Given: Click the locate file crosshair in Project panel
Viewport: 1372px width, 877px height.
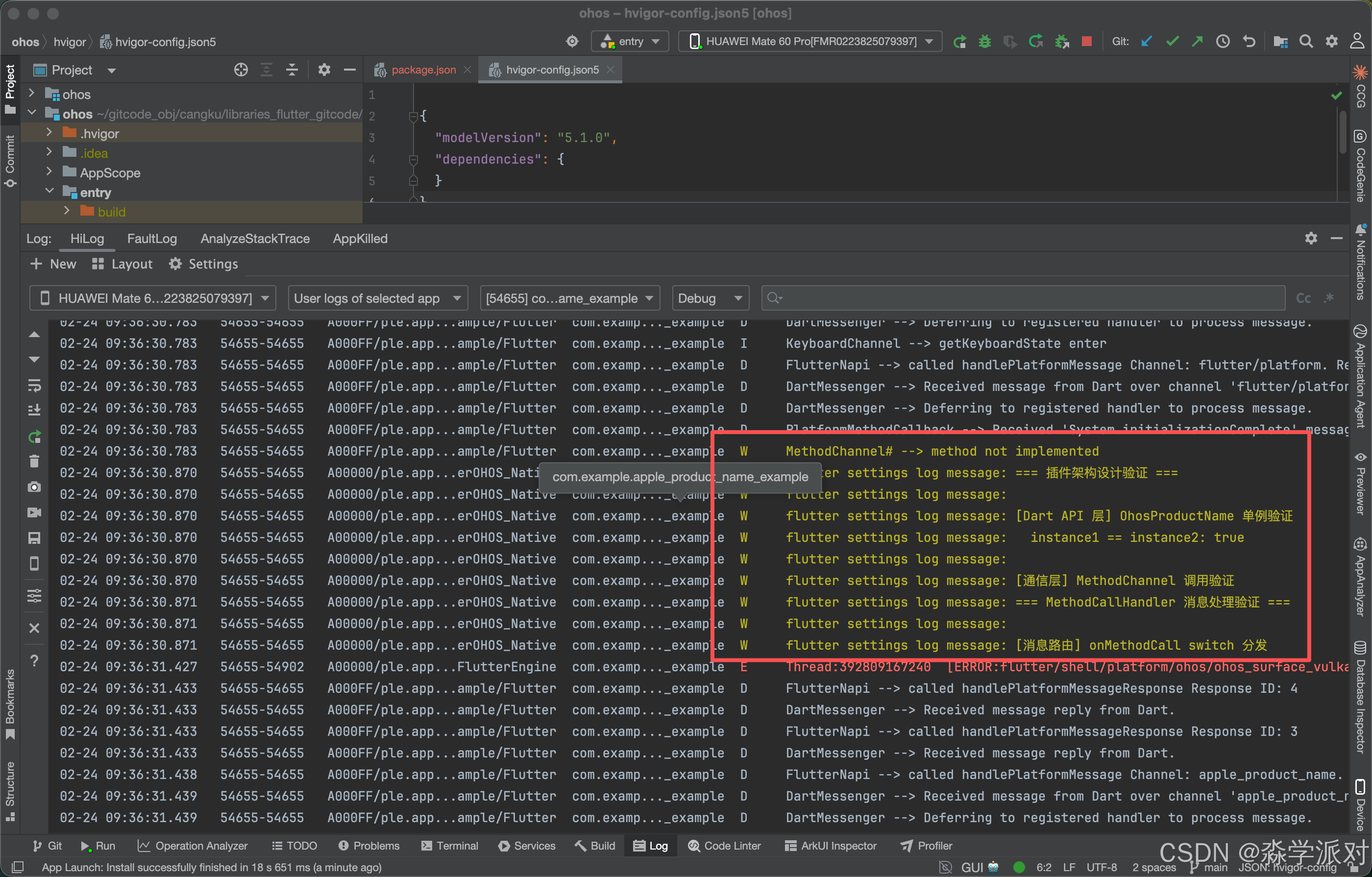Looking at the screenshot, I should click(x=241, y=70).
